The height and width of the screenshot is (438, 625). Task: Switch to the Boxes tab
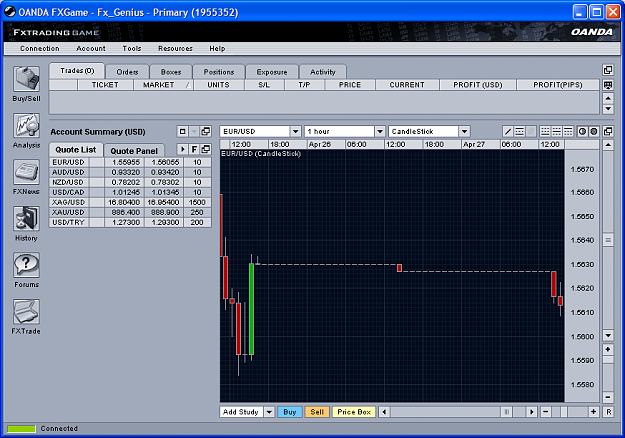[x=171, y=72]
